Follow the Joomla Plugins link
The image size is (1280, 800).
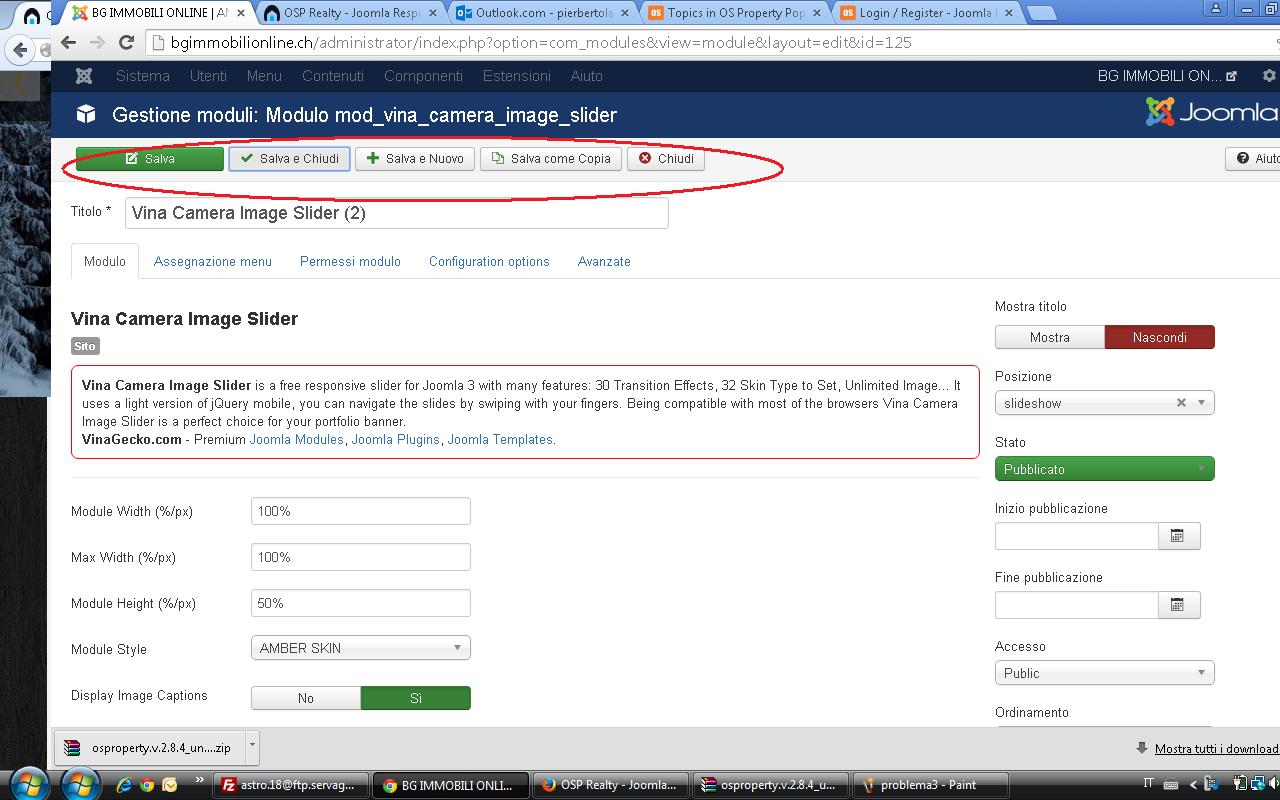(x=395, y=439)
